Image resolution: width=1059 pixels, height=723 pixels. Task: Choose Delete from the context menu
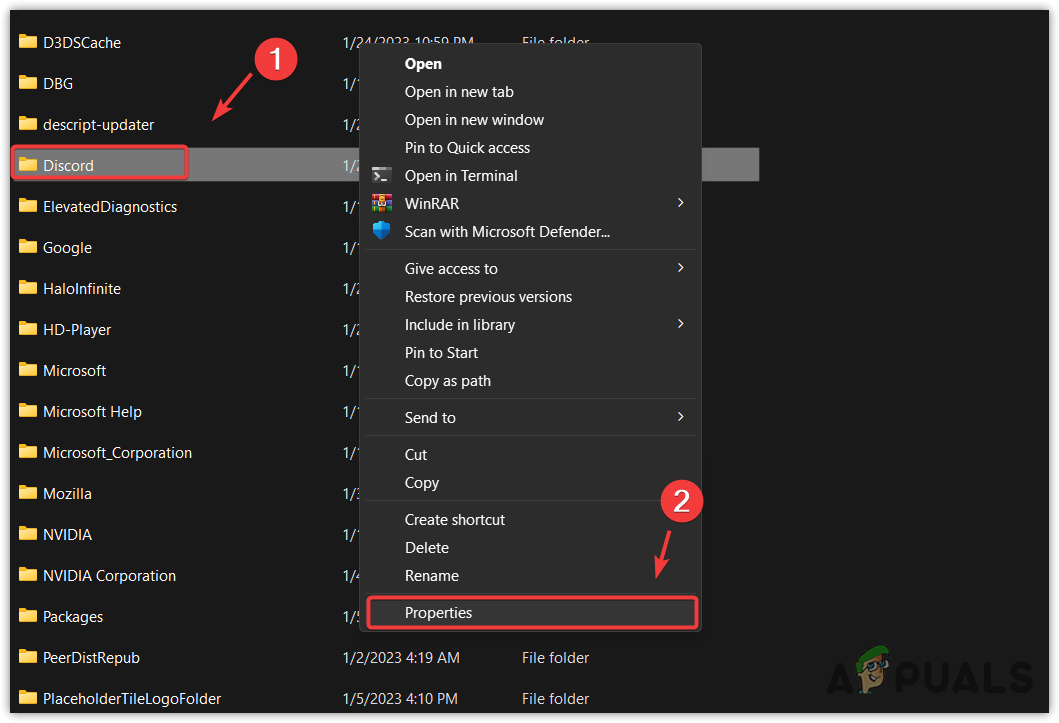pyautogui.click(x=426, y=547)
